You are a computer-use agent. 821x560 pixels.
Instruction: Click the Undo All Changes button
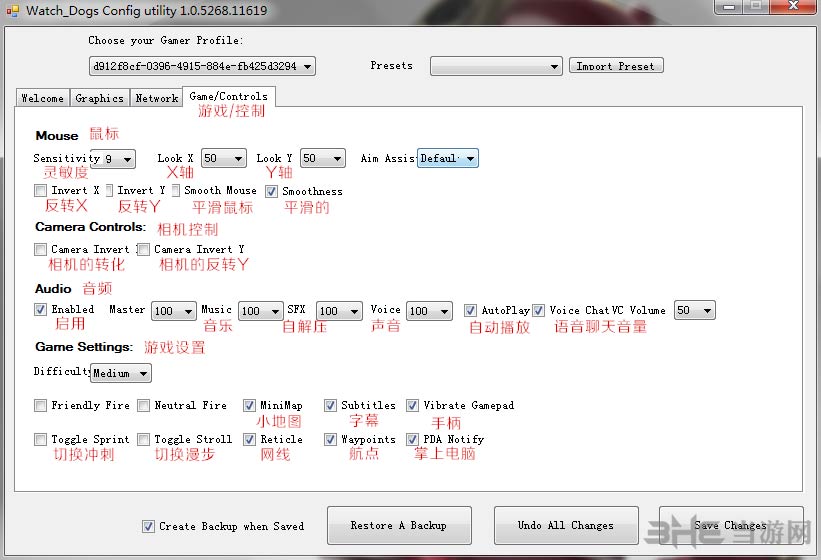click(x=566, y=525)
